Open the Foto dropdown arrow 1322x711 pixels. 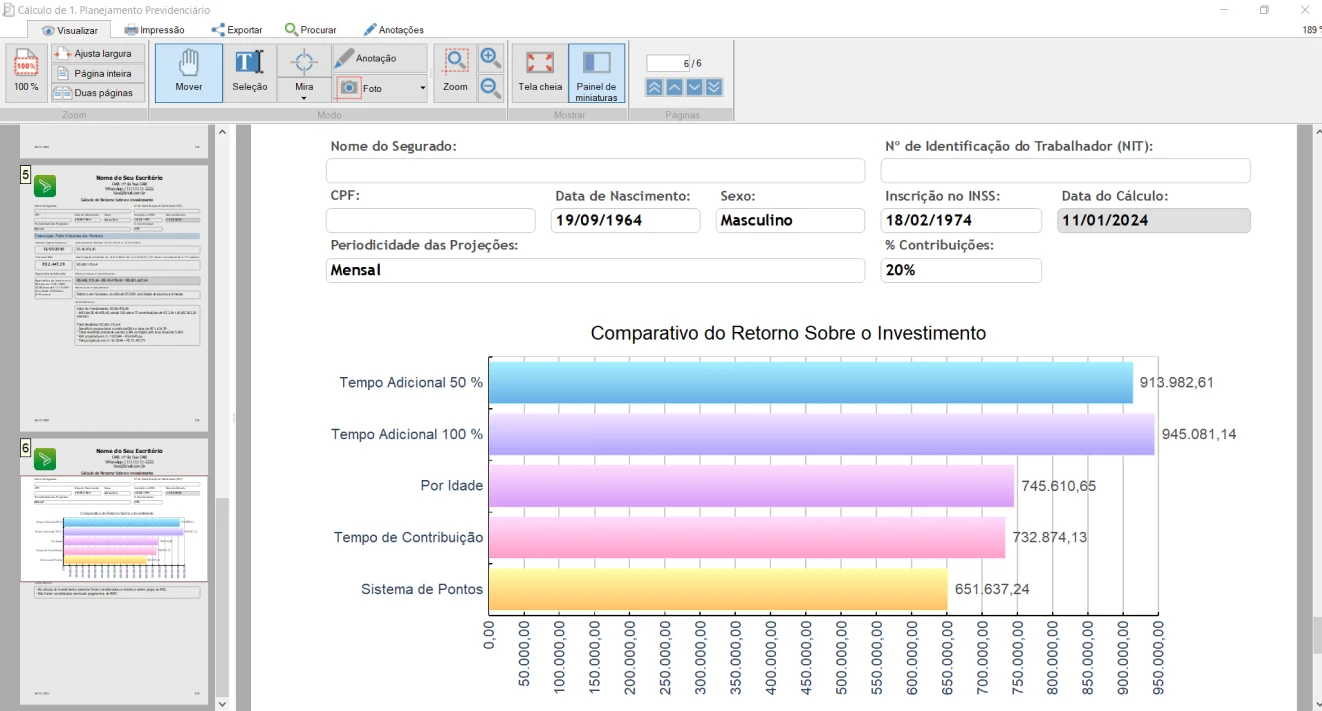pos(422,88)
